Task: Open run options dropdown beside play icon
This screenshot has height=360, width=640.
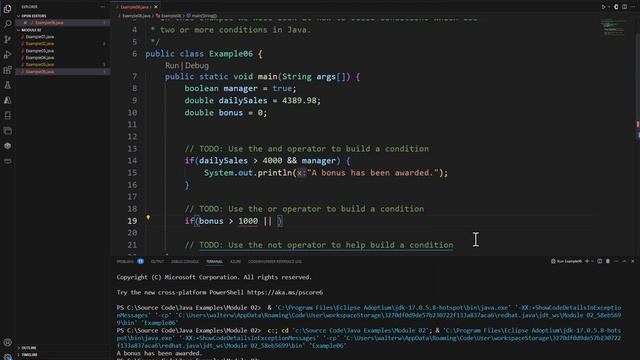Action: point(609,7)
